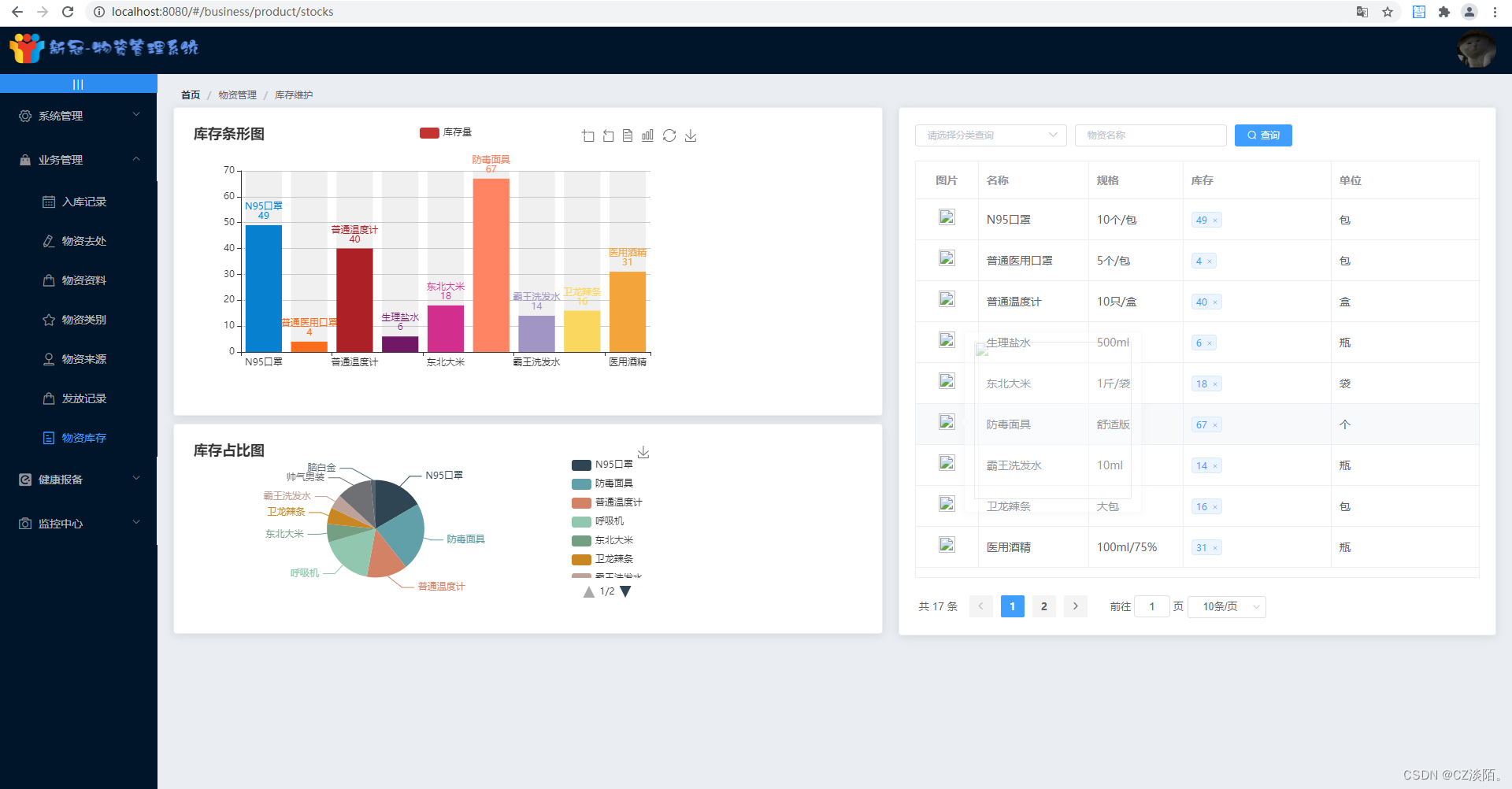Open data view icon in bar chart toolbox
Image resolution: width=1512 pixels, height=789 pixels.
pos(628,135)
